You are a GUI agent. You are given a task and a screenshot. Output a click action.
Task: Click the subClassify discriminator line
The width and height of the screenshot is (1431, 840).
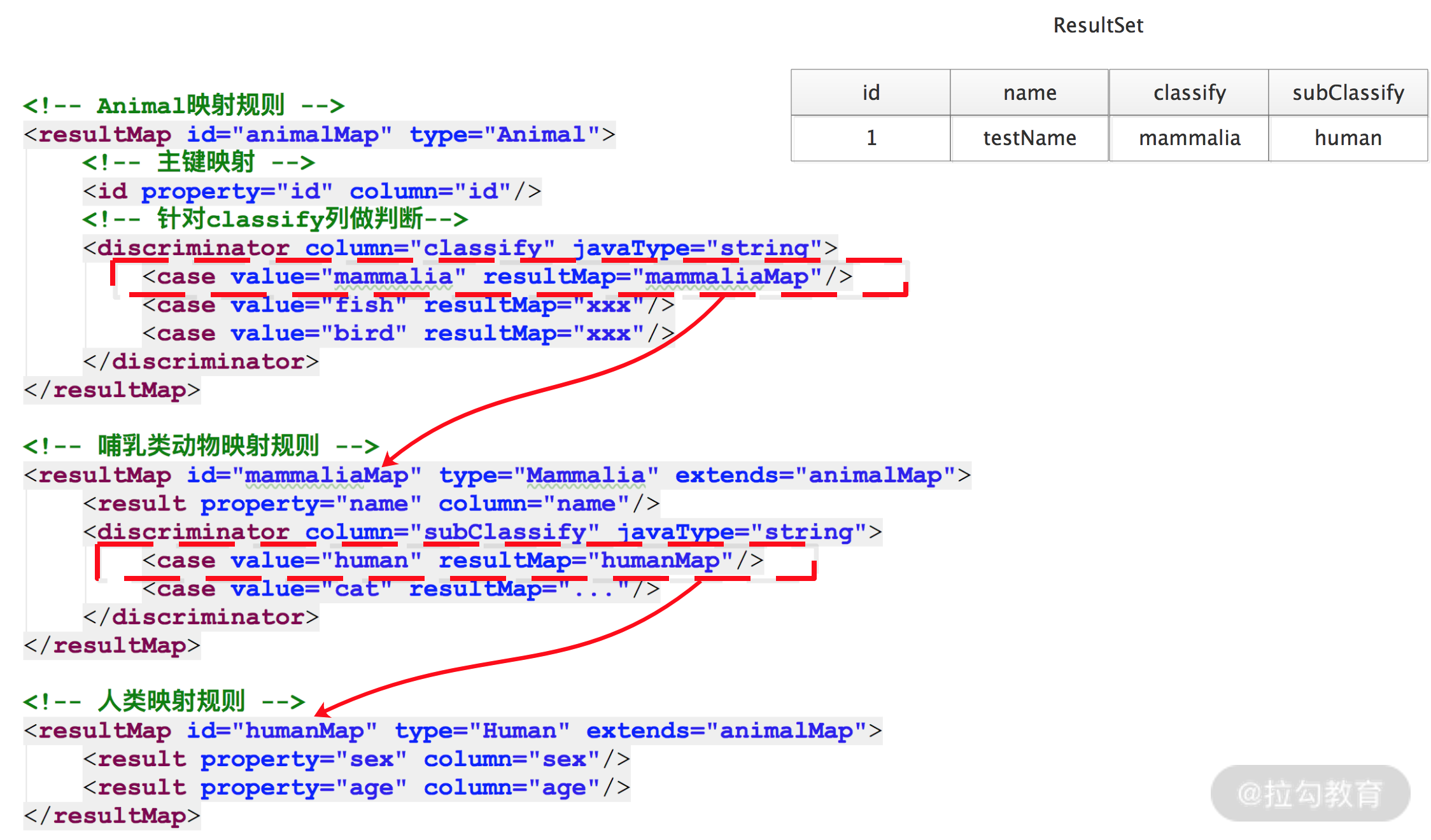point(482,532)
